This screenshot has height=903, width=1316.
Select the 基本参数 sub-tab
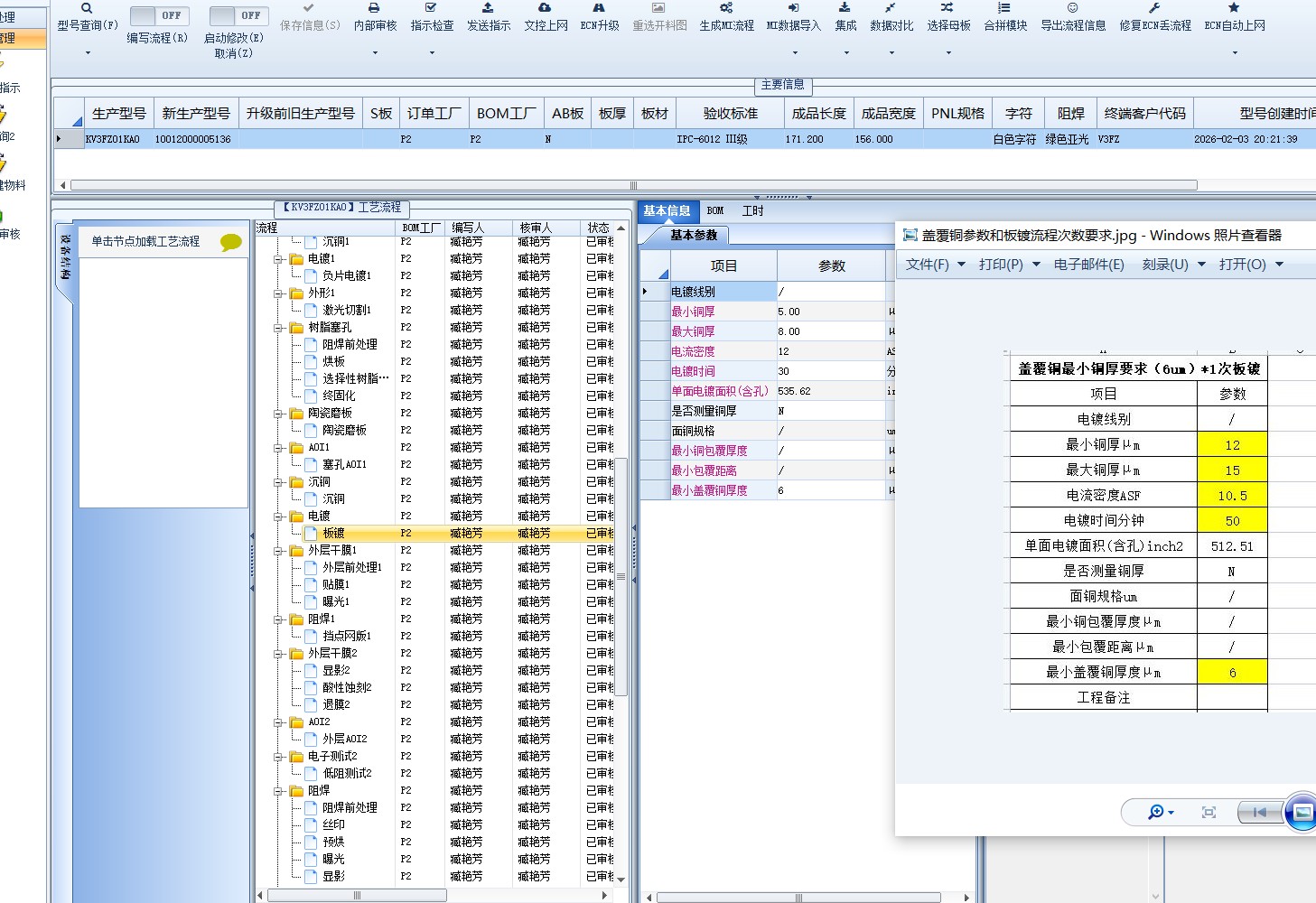pos(694,236)
